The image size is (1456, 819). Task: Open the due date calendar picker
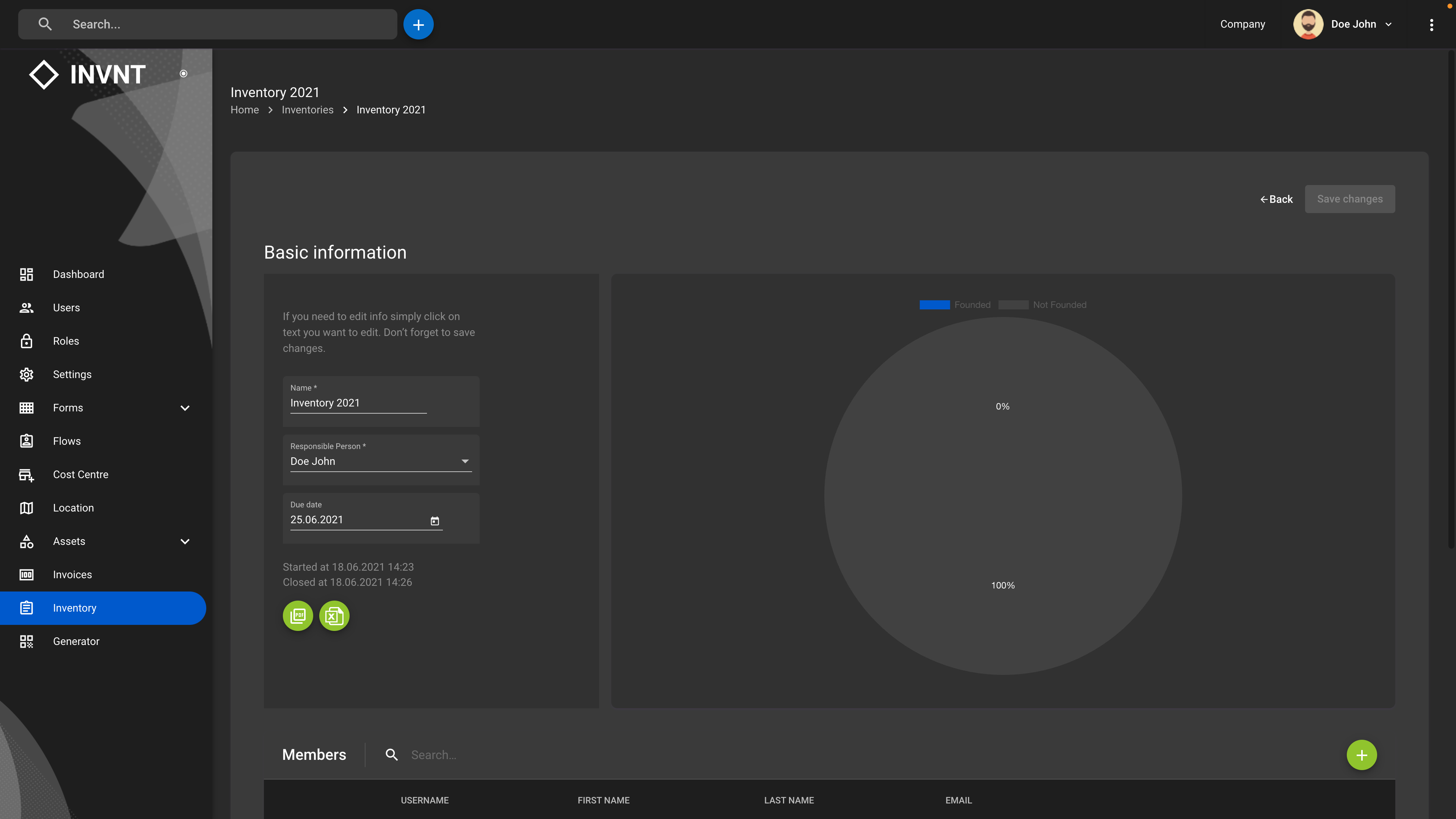[435, 521]
